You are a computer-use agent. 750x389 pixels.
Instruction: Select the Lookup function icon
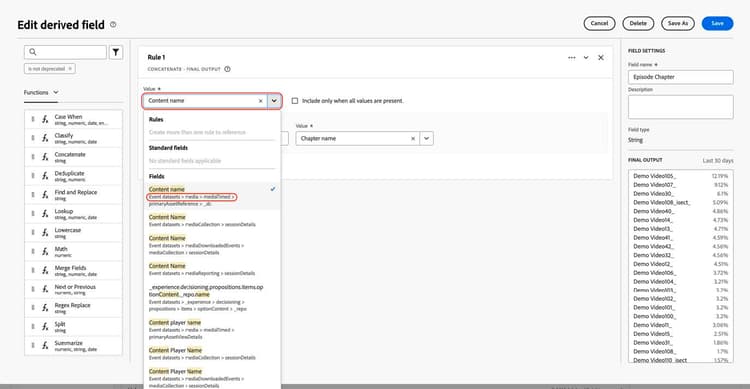coord(45,214)
